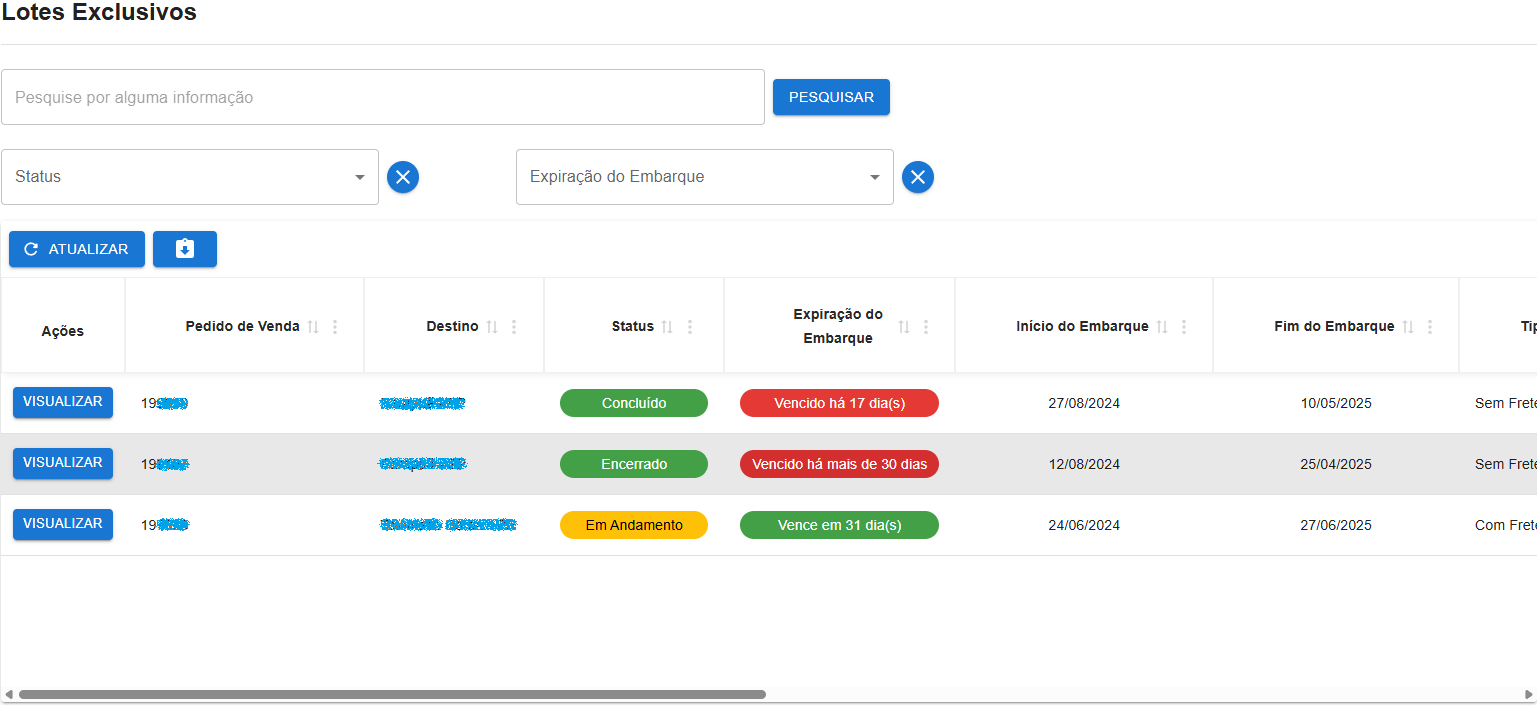Click the export/download clipboard icon

(x=184, y=249)
